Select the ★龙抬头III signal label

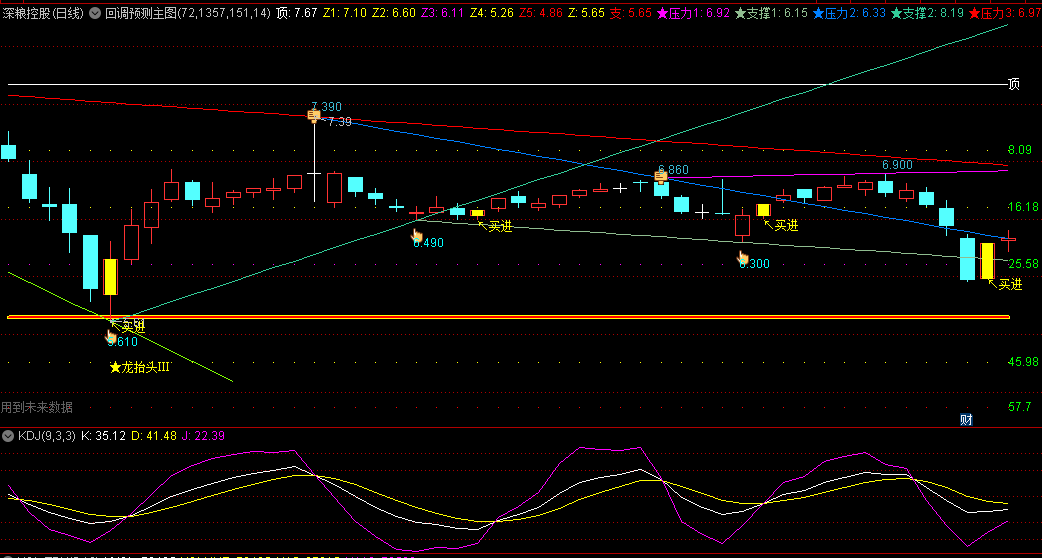[140, 367]
